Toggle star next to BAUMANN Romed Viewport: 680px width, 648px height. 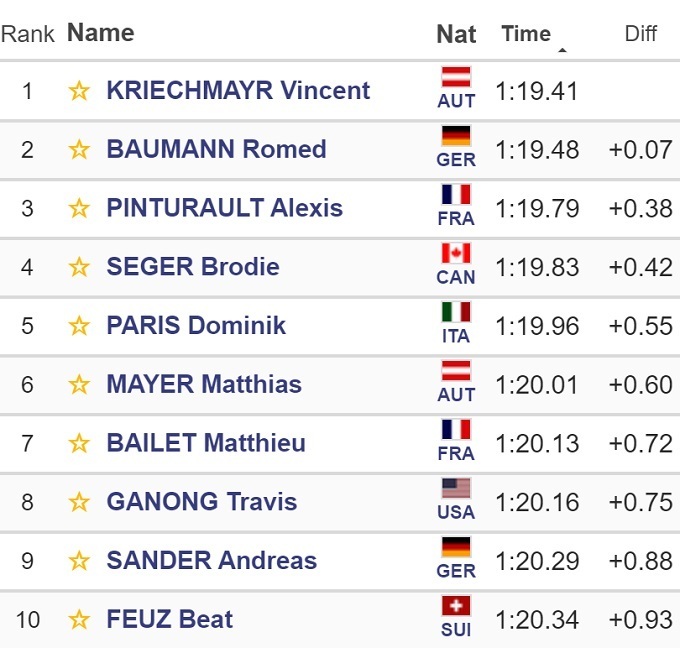click(79, 150)
